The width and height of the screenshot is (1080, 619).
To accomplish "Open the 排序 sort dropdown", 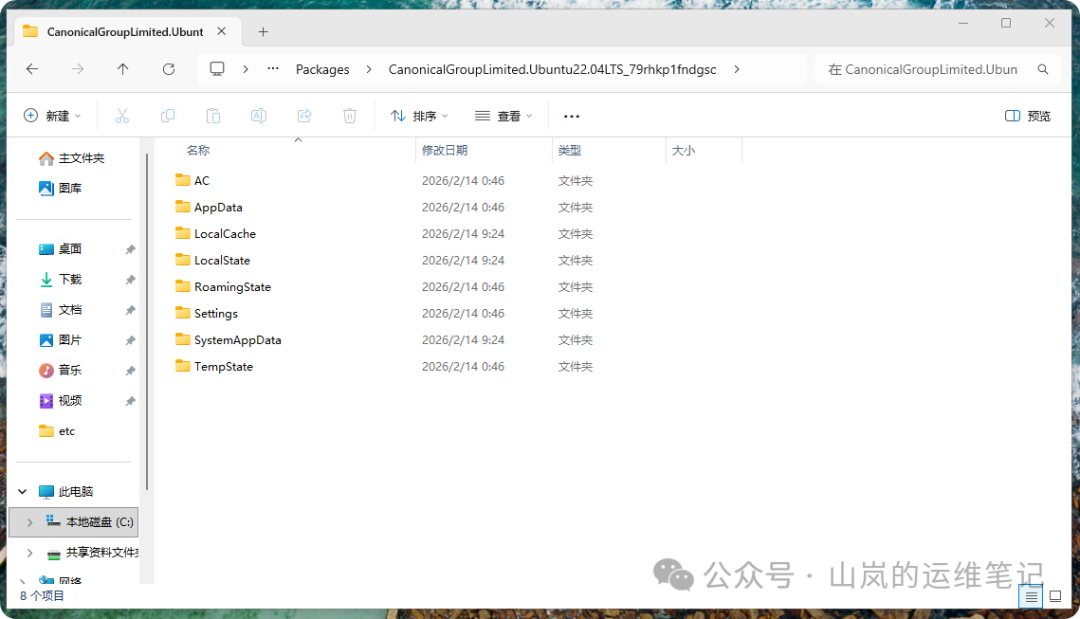I will [x=418, y=115].
